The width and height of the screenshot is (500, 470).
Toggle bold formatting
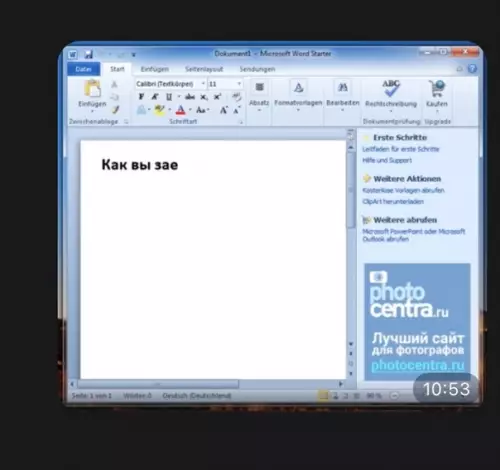[x=141, y=97]
